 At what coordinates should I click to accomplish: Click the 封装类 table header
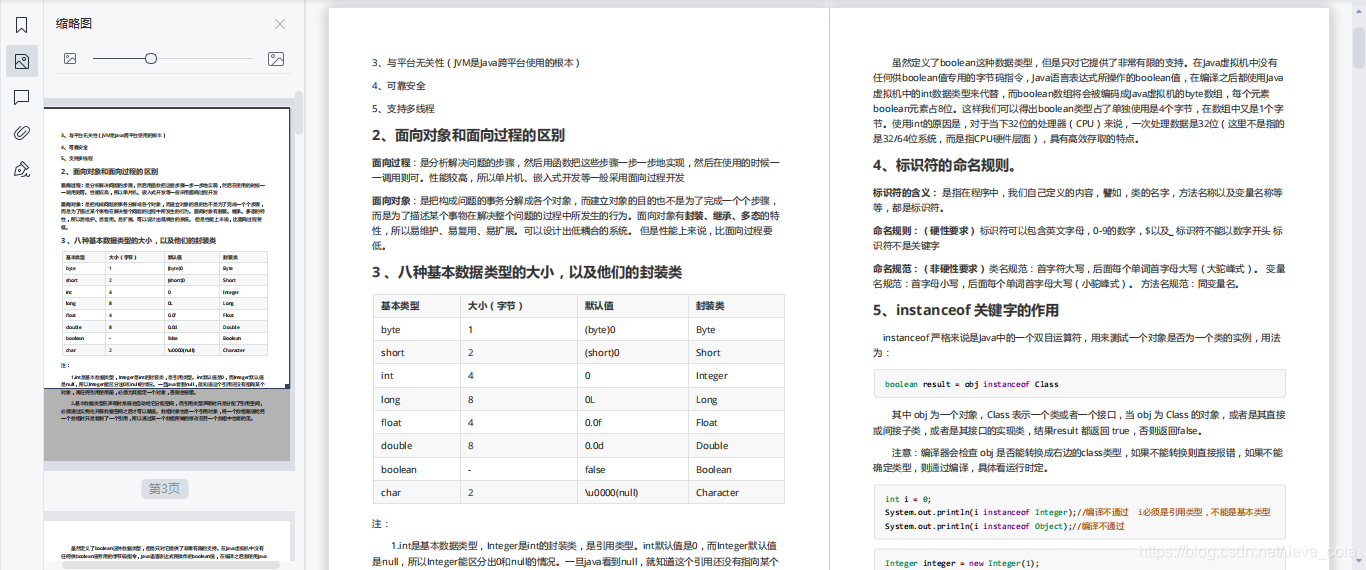pyautogui.click(x=711, y=305)
